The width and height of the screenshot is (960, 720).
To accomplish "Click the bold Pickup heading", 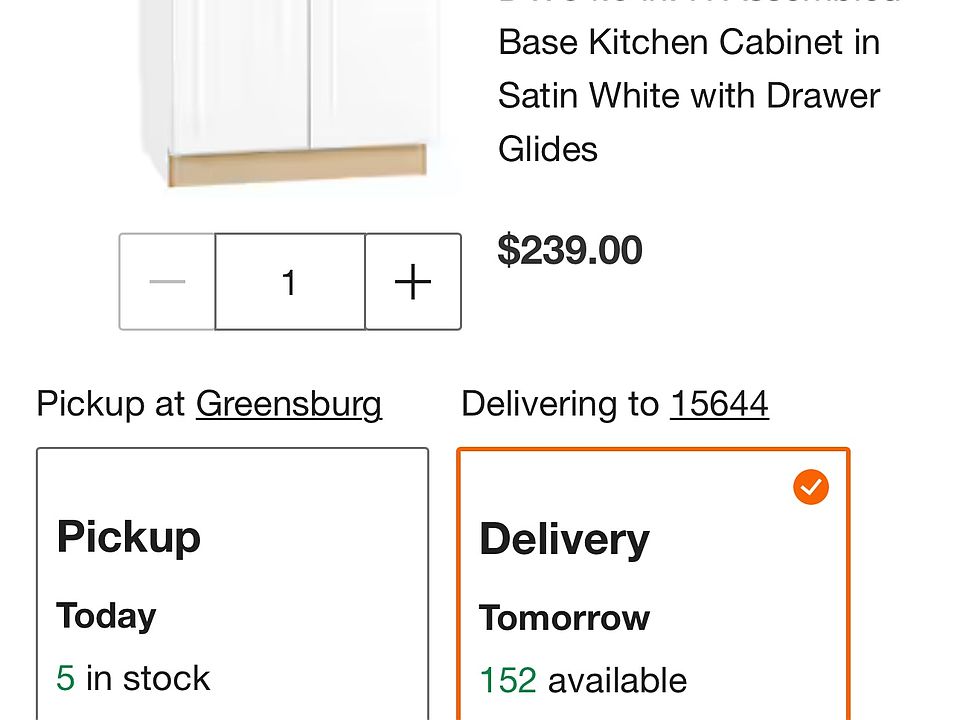I will tap(129, 538).
